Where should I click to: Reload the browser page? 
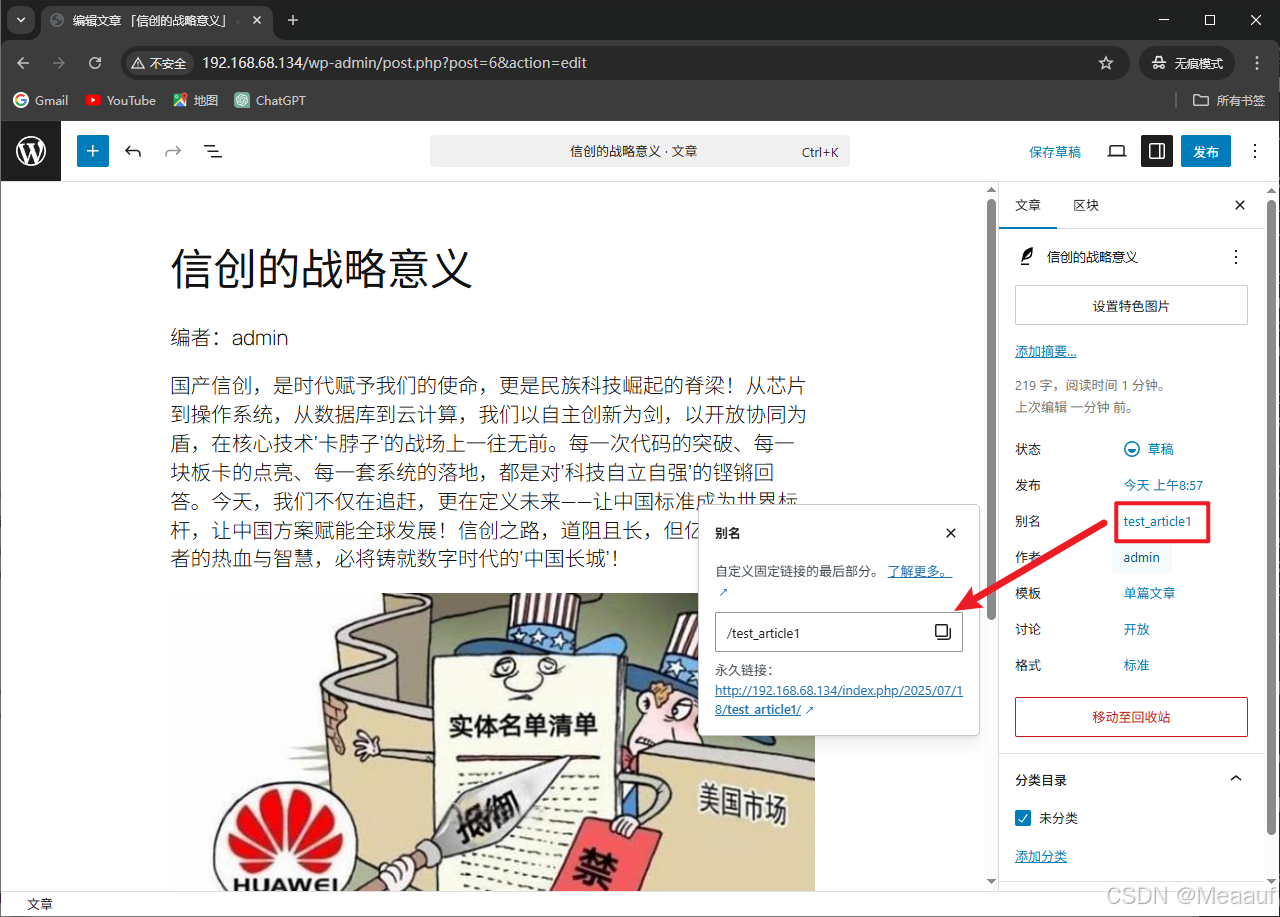pos(95,63)
